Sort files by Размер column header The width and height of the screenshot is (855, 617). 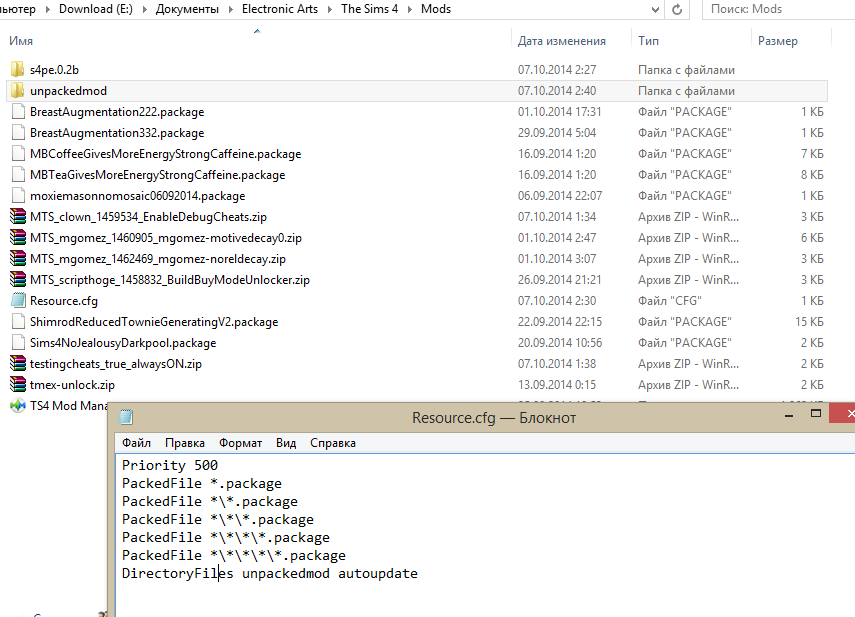(x=778, y=41)
